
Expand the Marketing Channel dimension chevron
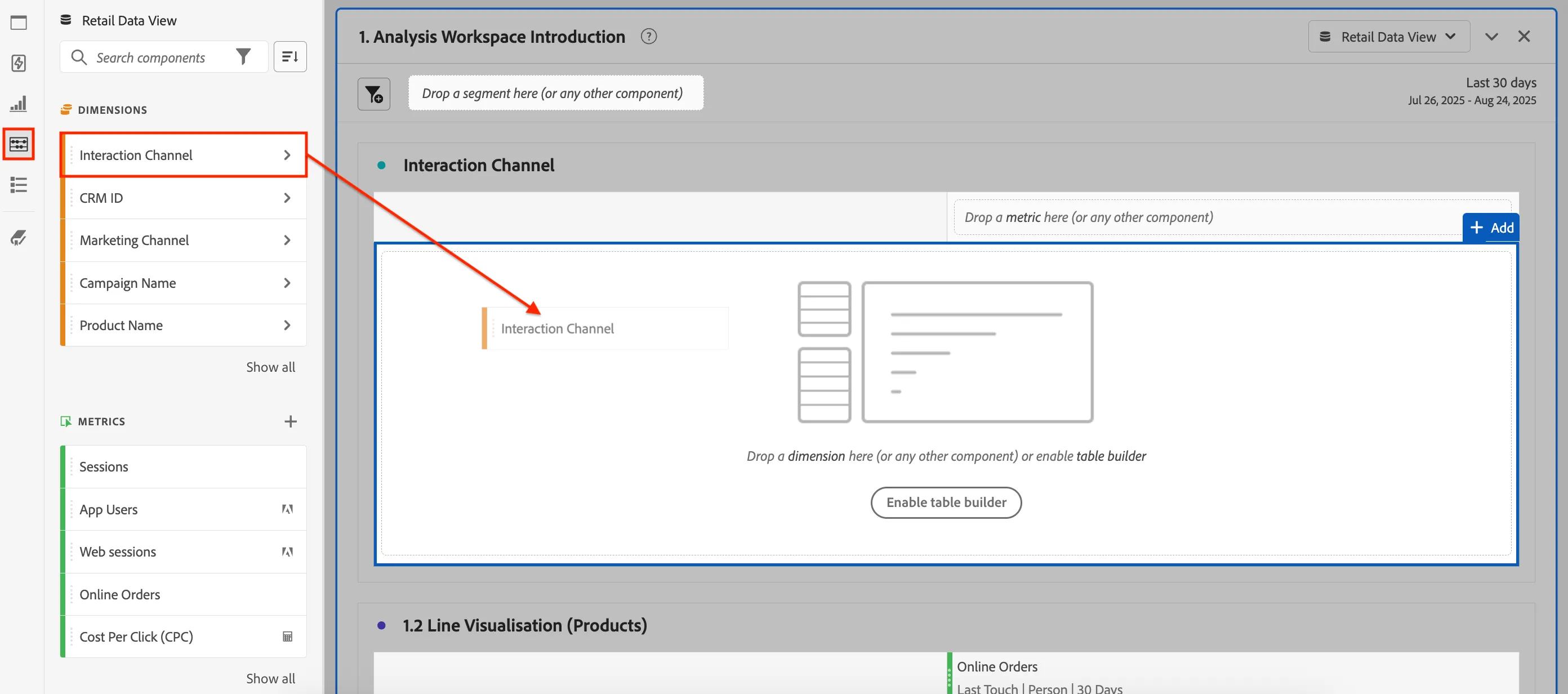tap(287, 241)
